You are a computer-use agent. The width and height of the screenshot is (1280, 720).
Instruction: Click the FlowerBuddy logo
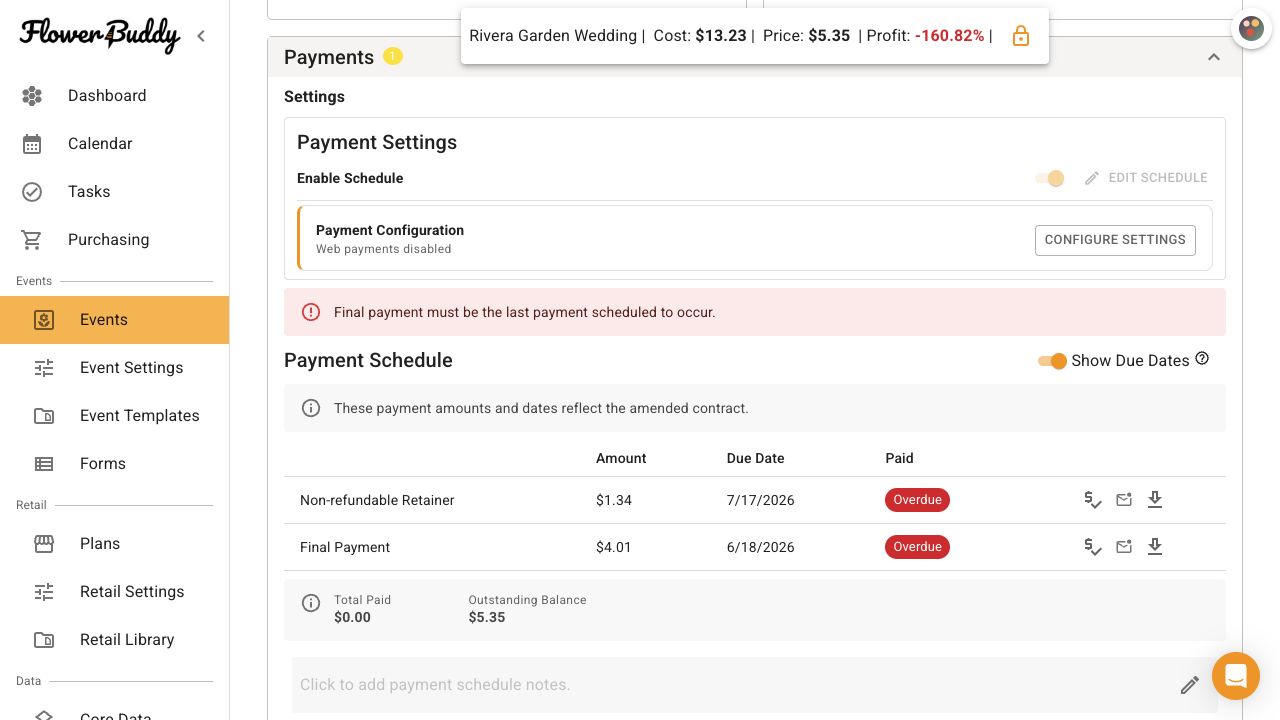(100, 35)
